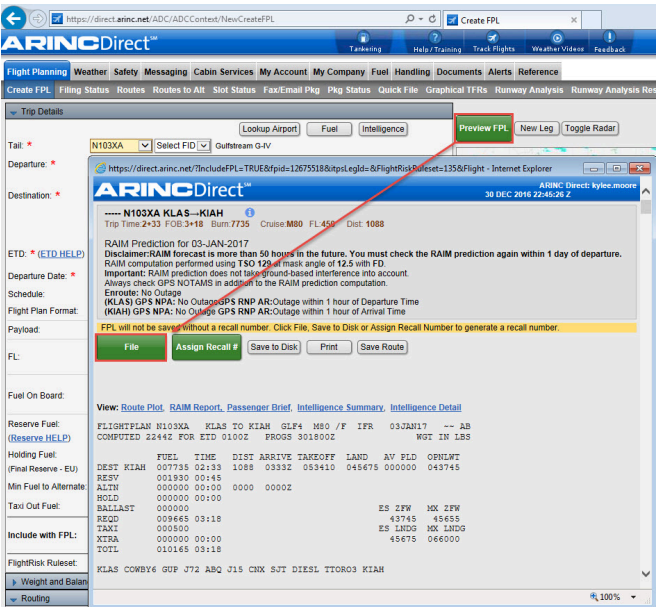This screenshot has height=607, width=657.
Task: Click the green File button
Action: click(x=131, y=347)
